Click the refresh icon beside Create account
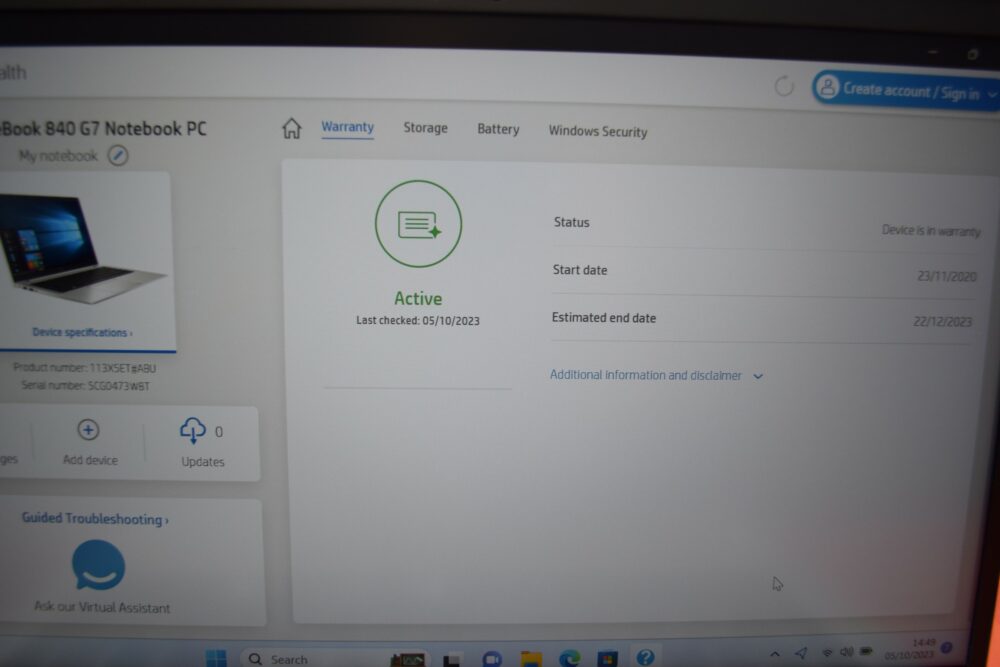 click(x=784, y=85)
